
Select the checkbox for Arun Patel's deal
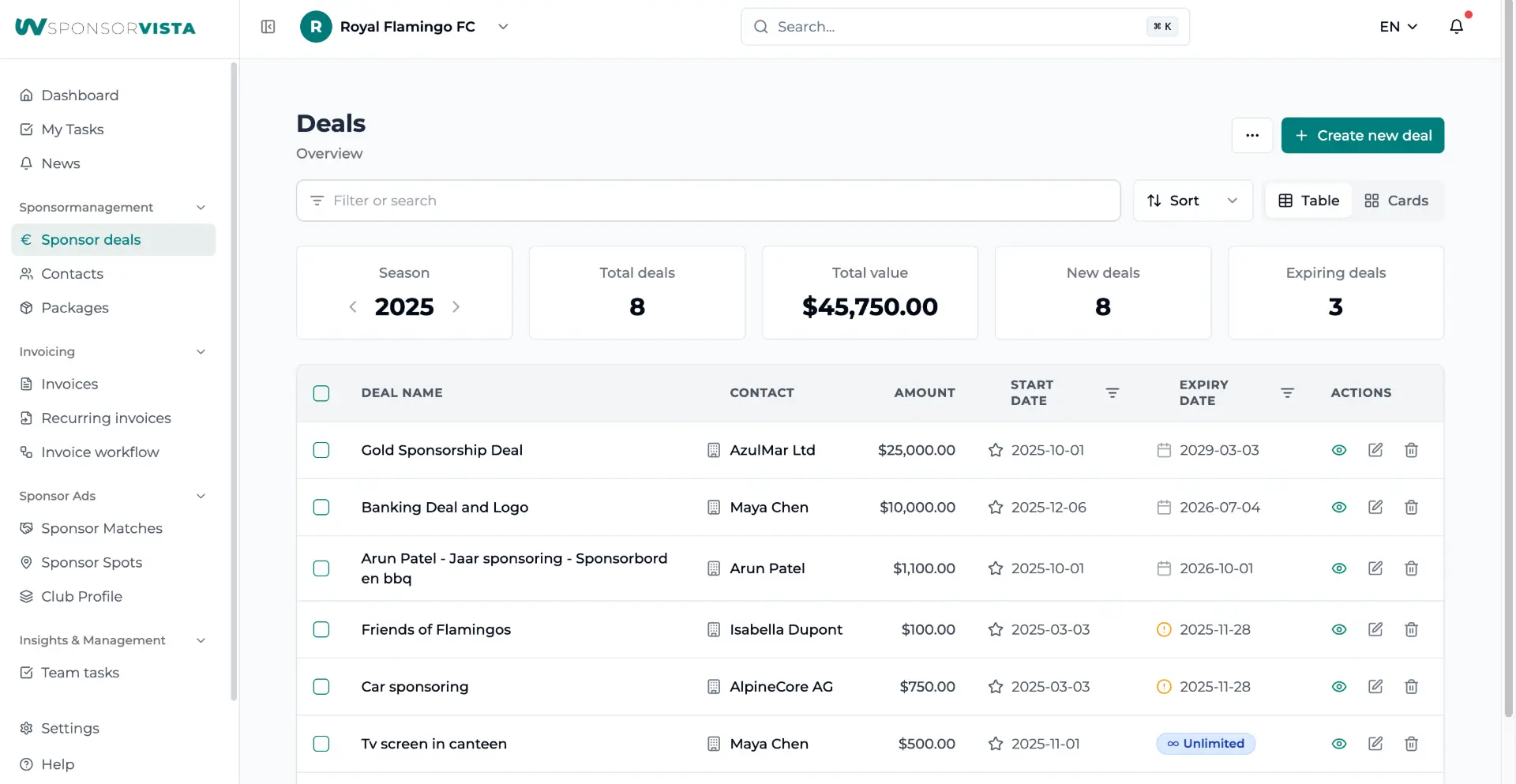click(321, 568)
